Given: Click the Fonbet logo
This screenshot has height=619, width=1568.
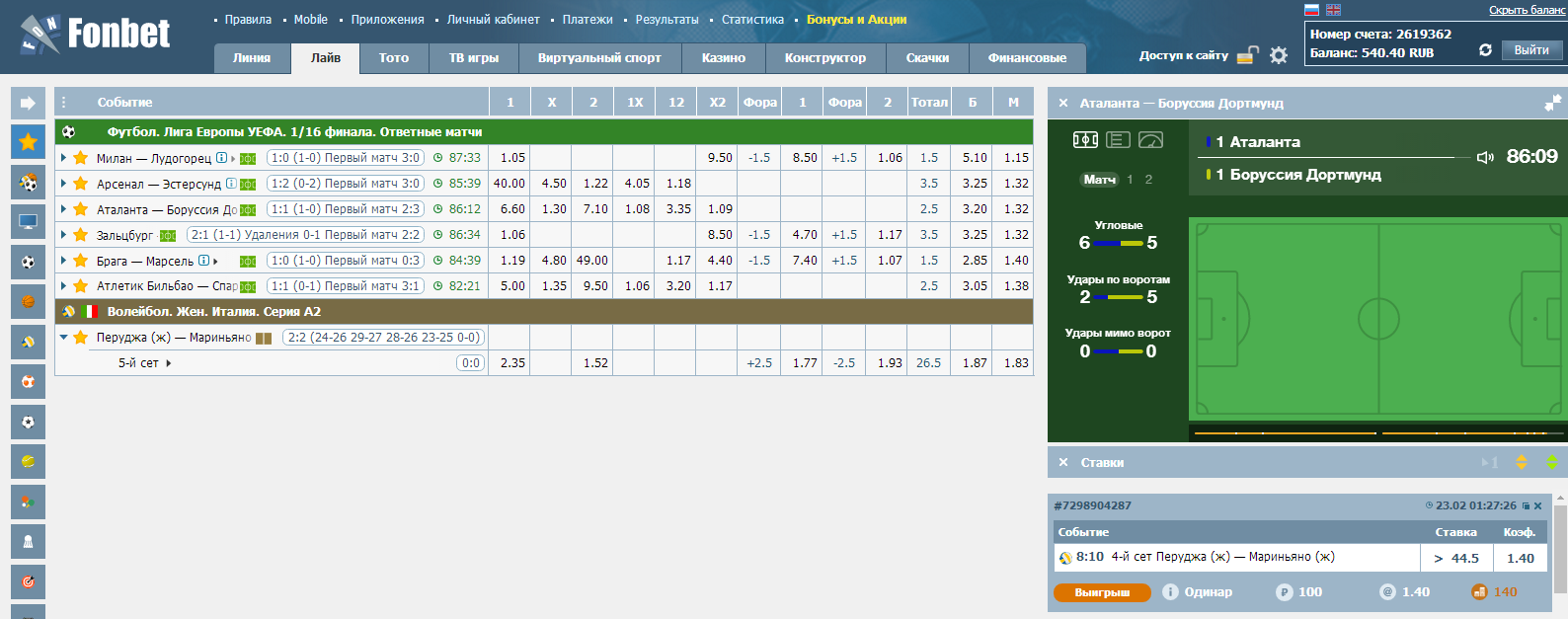Looking at the screenshot, I should click(95, 35).
